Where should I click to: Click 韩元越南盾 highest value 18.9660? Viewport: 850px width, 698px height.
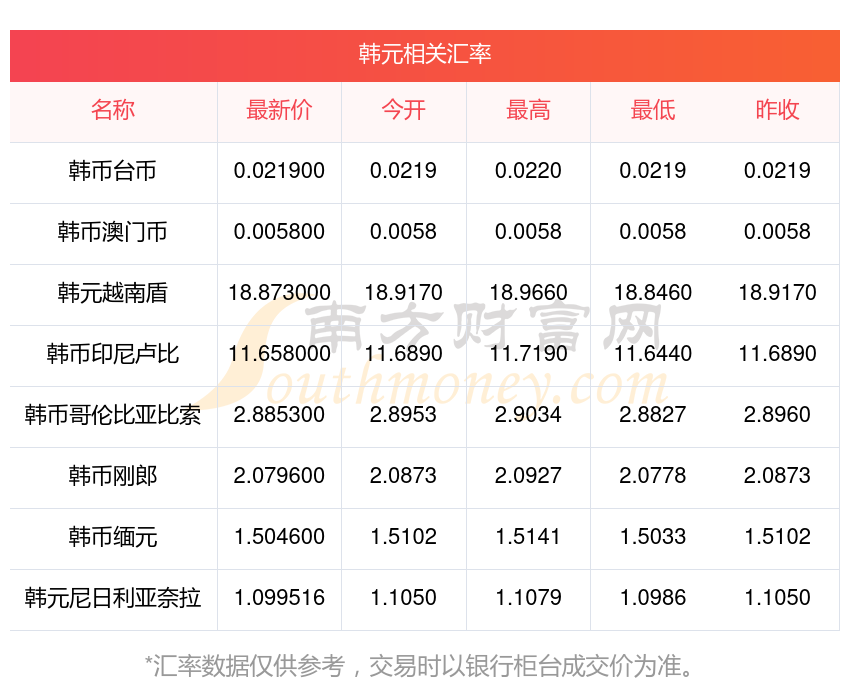pyautogui.click(x=528, y=293)
